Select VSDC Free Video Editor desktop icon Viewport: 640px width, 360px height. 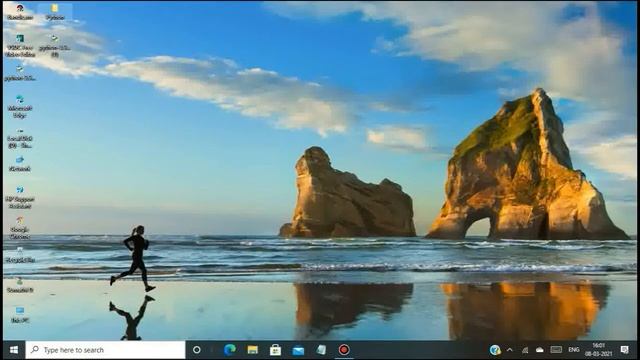coord(20,45)
